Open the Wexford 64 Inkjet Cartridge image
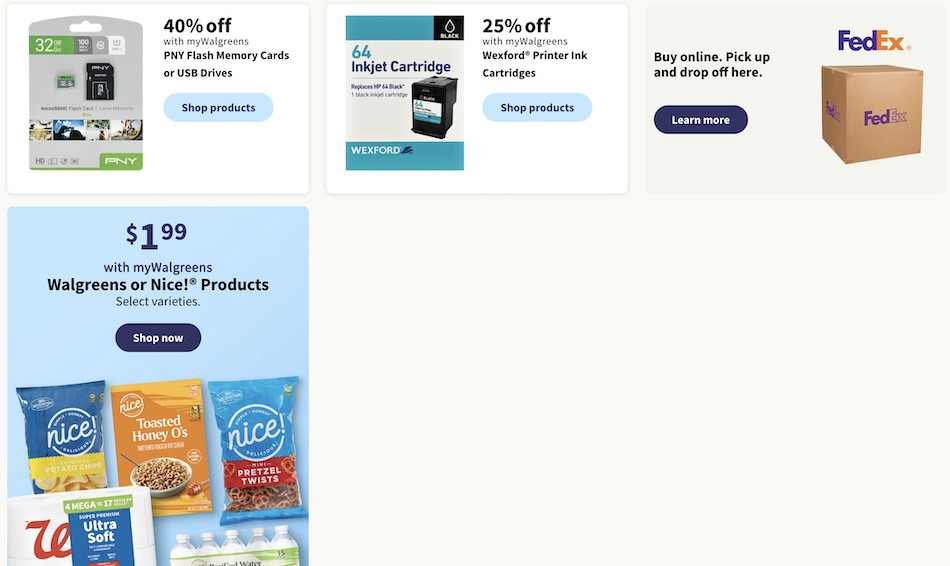The height and width of the screenshot is (566, 950). 405,93
